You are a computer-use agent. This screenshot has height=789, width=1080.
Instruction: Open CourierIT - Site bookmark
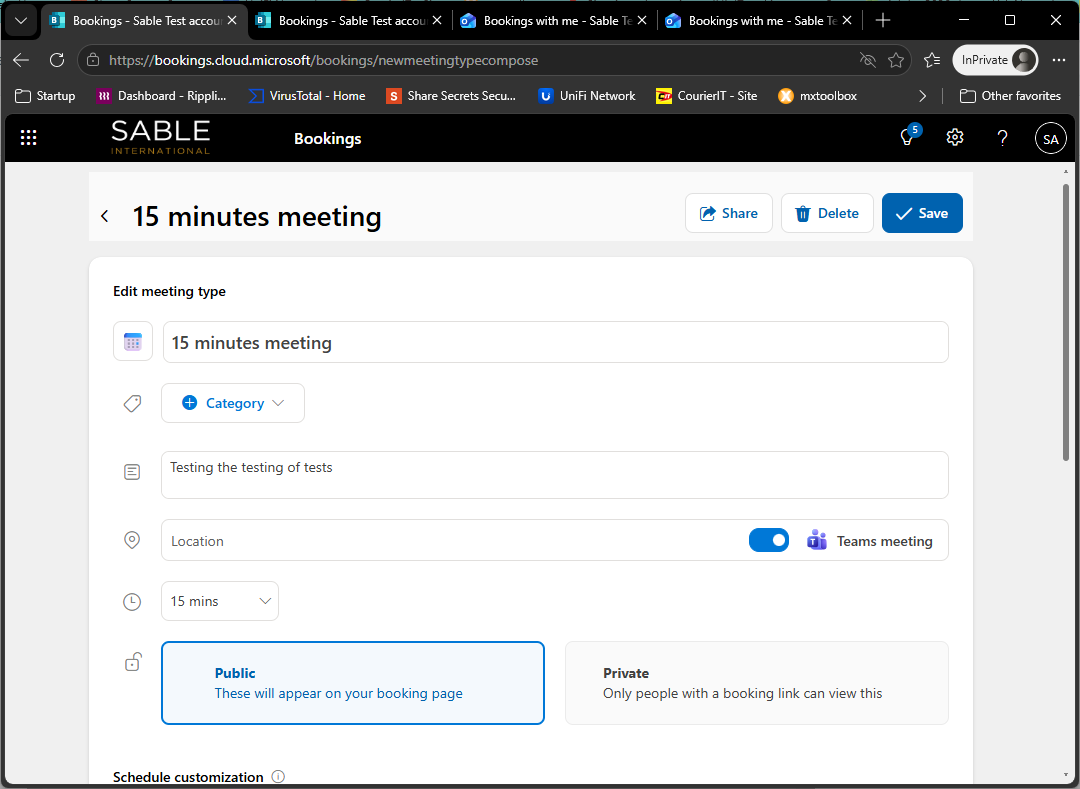coord(707,96)
